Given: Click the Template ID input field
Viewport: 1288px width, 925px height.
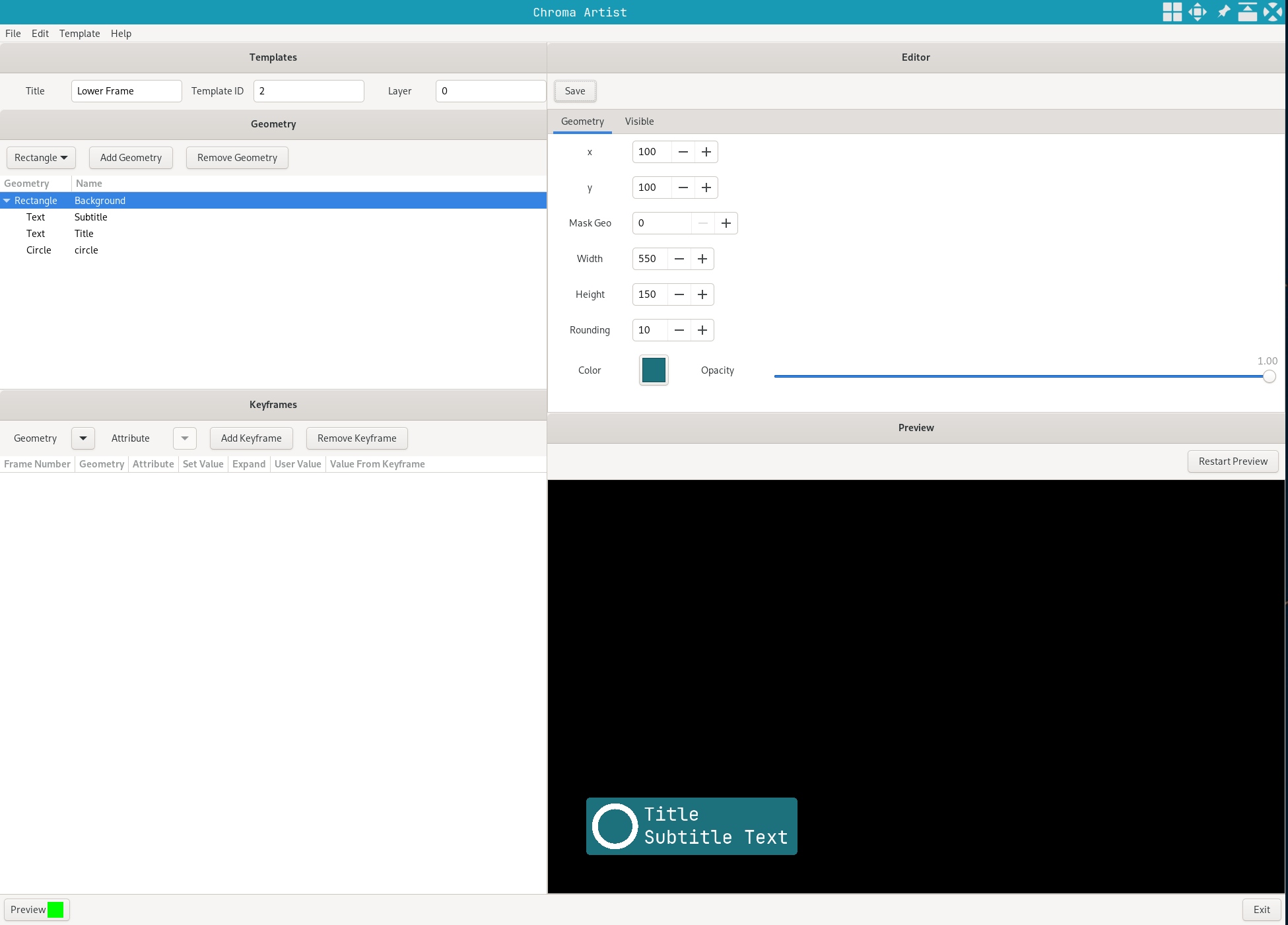Looking at the screenshot, I should pyautogui.click(x=309, y=91).
